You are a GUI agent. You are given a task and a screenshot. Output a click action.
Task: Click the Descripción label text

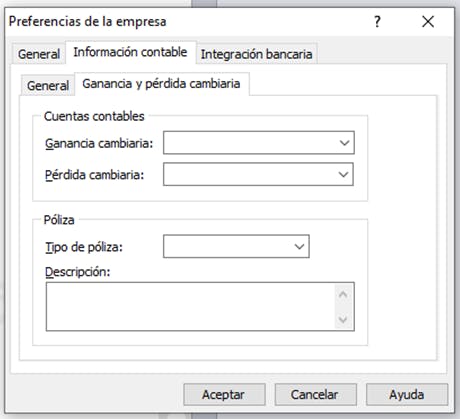click(78, 272)
